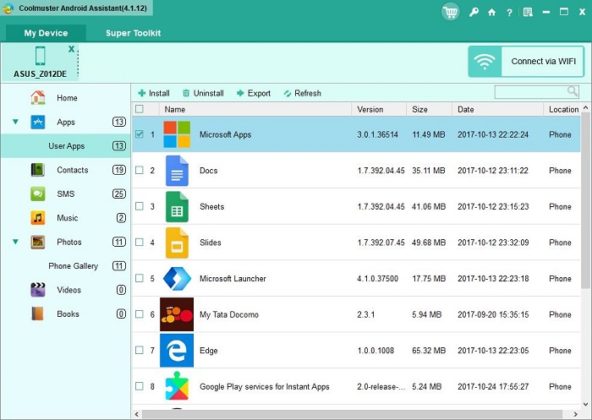The height and width of the screenshot is (420, 592).
Task: Uncheck the Microsoft Apps checkbox
Action: [139, 134]
